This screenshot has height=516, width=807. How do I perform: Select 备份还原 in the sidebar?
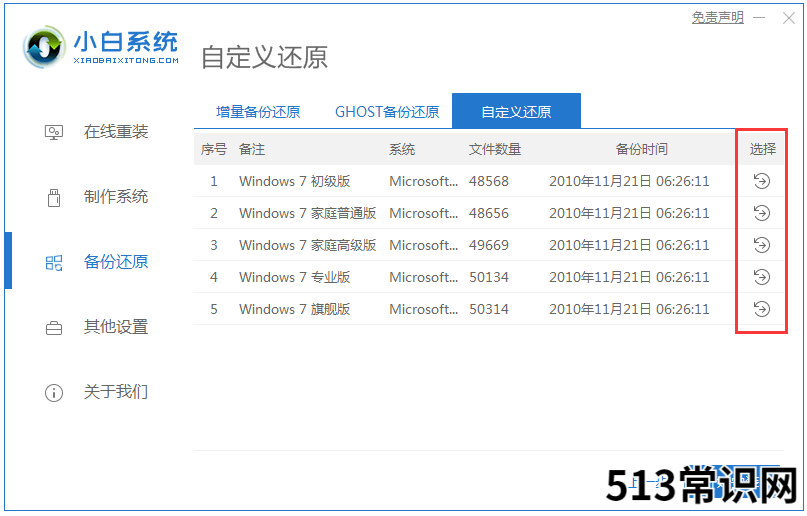point(116,262)
